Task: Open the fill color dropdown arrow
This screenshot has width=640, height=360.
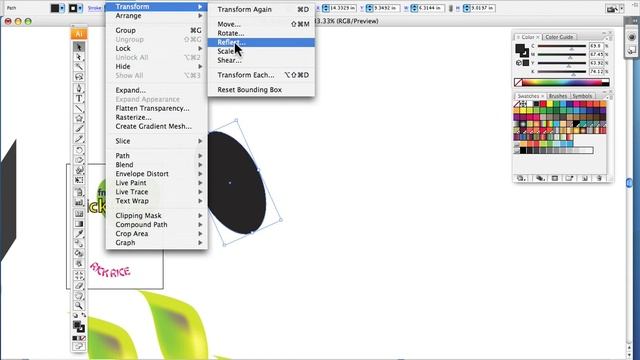Action: 62,8
